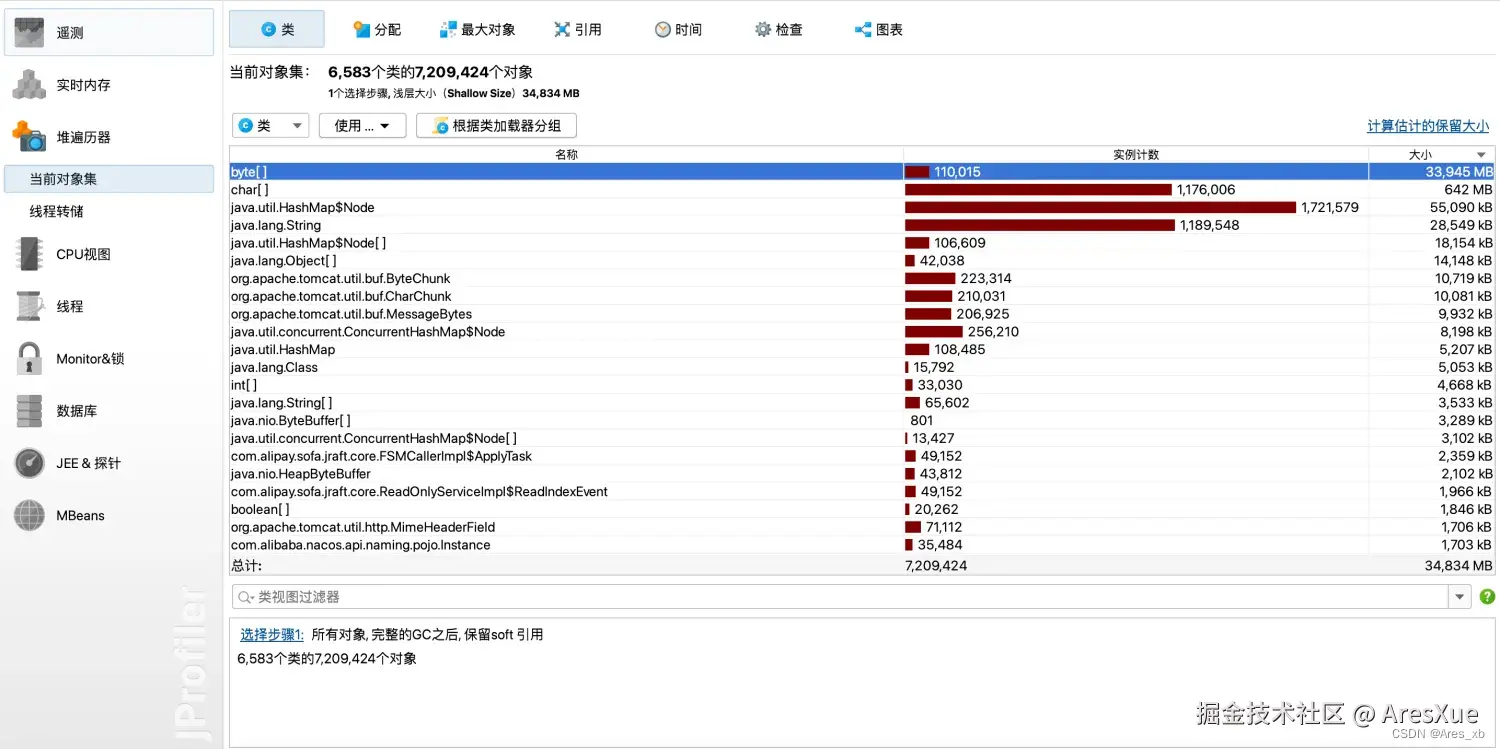Image resolution: width=1500 pixels, height=749 pixels.
Task: Select the char[] row in the table
Action: pyautogui.click(x=500, y=189)
